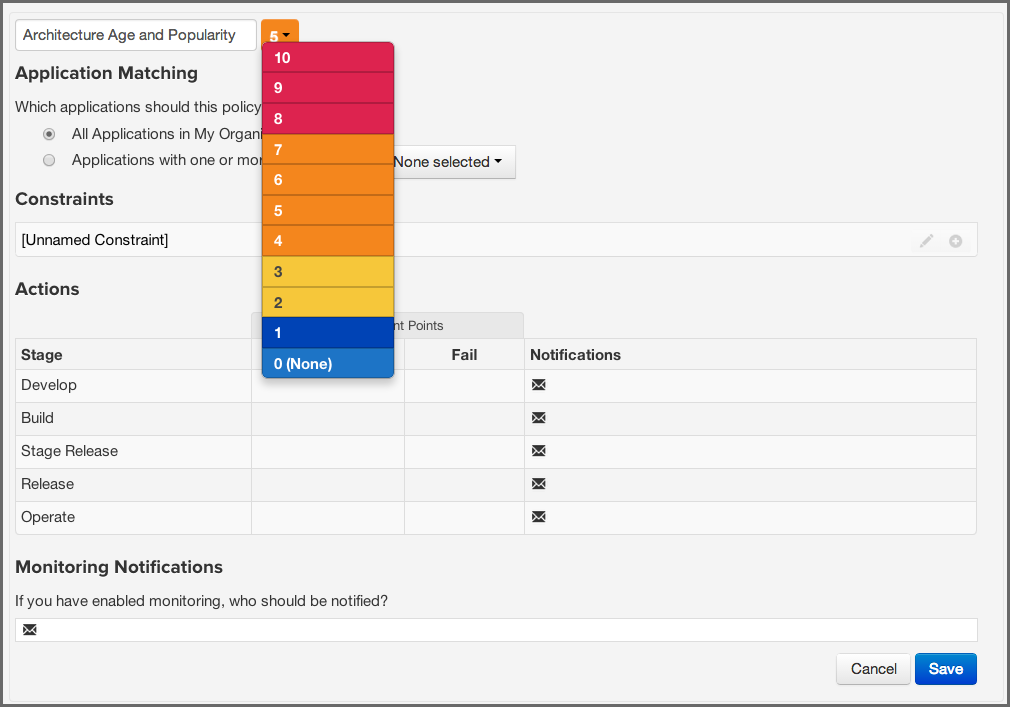The image size is (1010, 707).
Task: Choose threat level 10 from the list
Action: pos(328,57)
